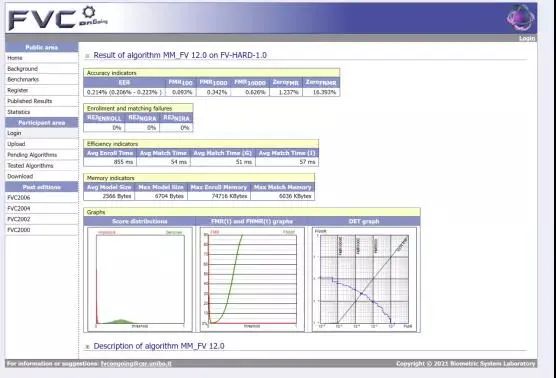Click Login link in top right bar
The width and height of the screenshot is (556, 378).
527,38
